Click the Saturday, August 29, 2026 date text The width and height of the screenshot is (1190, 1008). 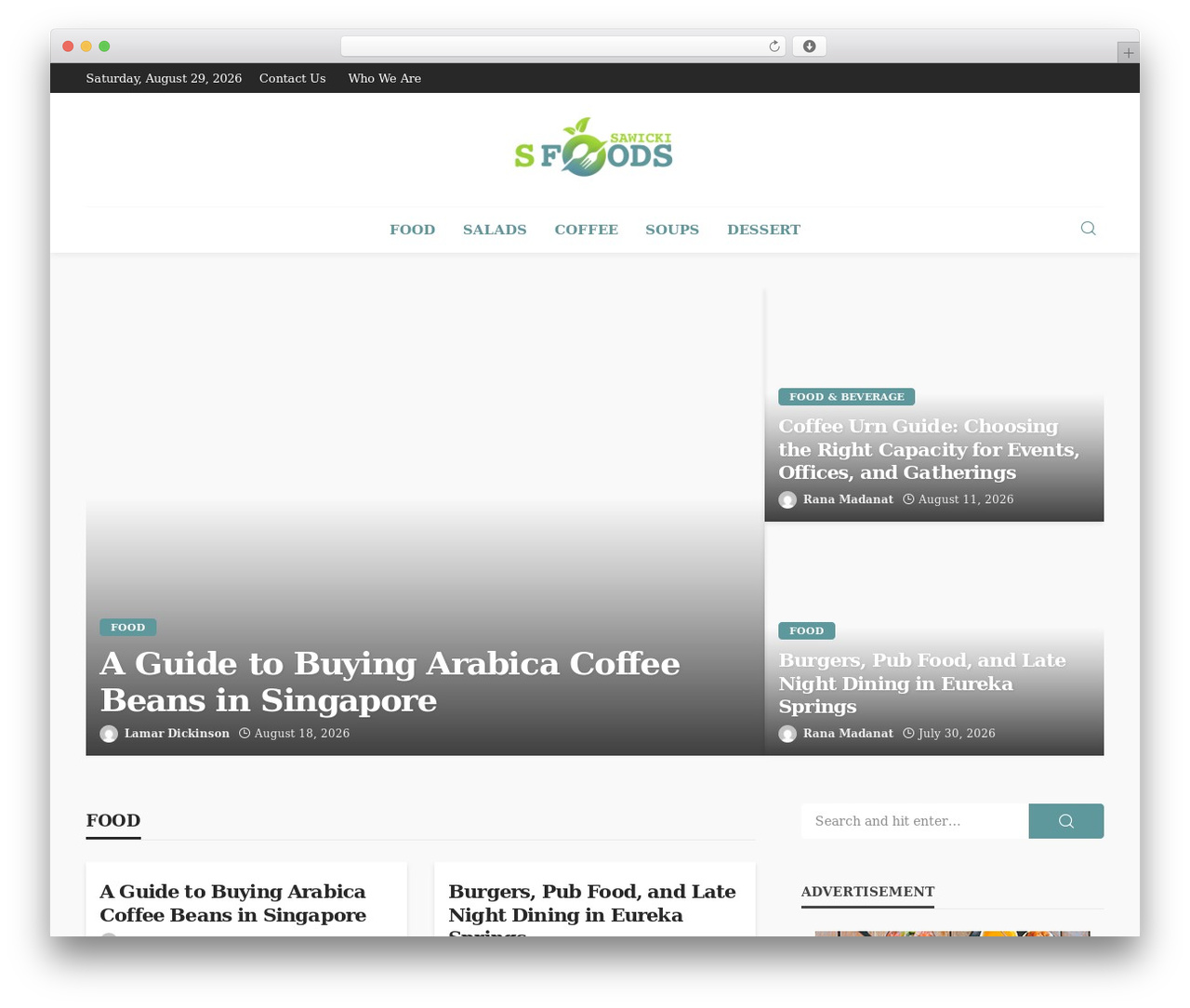click(164, 78)
